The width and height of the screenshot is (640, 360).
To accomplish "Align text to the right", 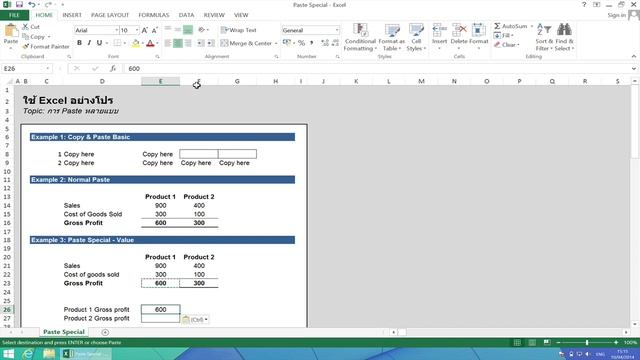I will pyautogui.click(x=188, y=43).
